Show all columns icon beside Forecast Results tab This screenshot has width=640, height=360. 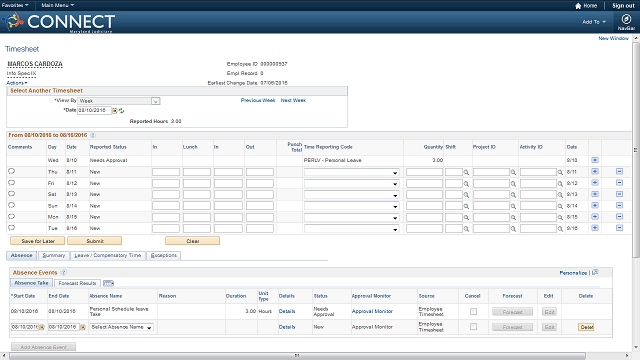pos(108,283)
